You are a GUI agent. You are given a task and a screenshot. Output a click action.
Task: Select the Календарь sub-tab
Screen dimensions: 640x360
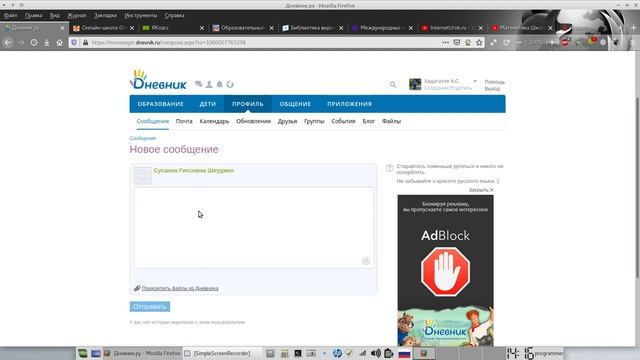point(214,121)
